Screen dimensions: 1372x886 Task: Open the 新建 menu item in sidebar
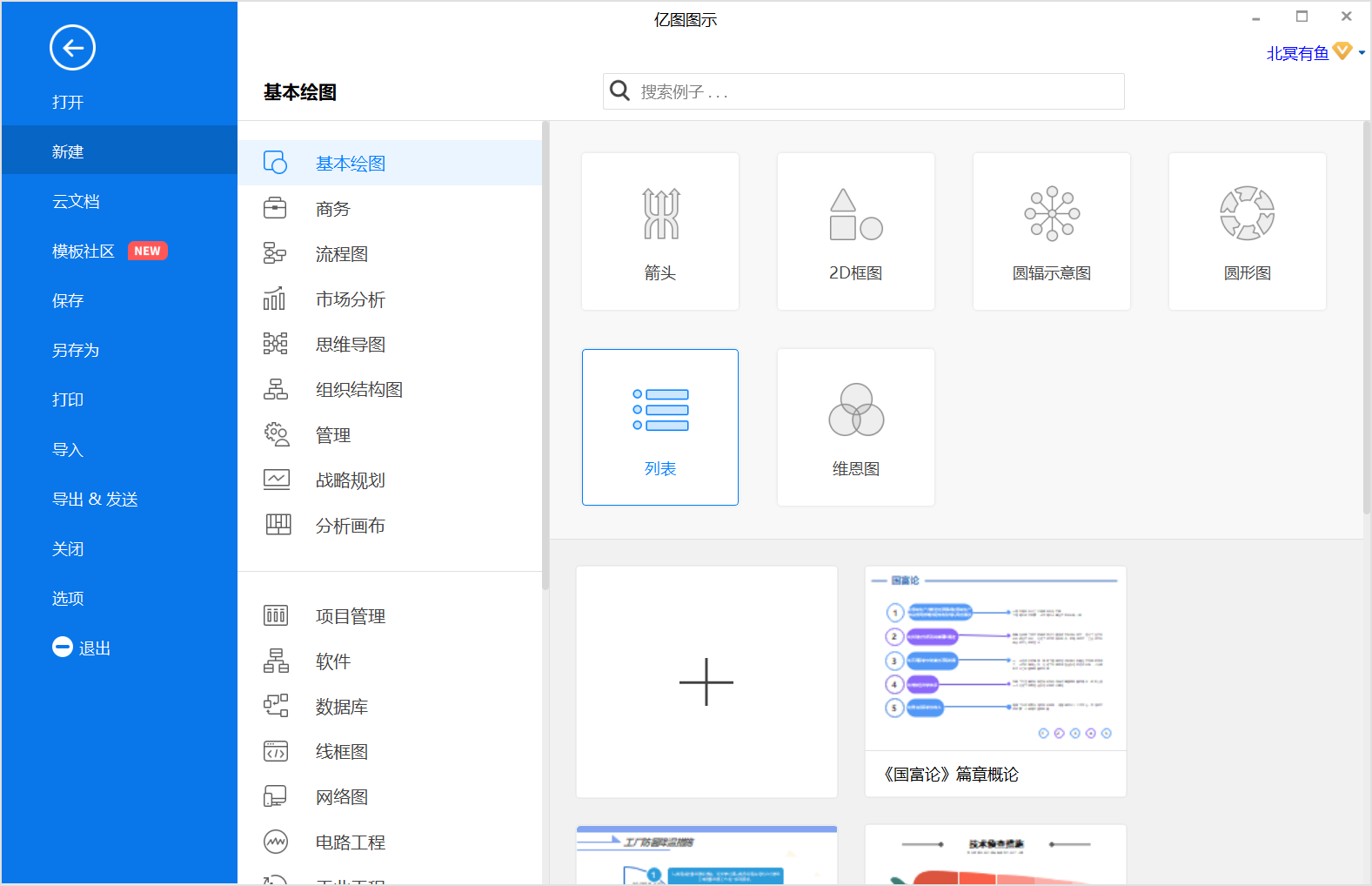click(x=68, y=151)
